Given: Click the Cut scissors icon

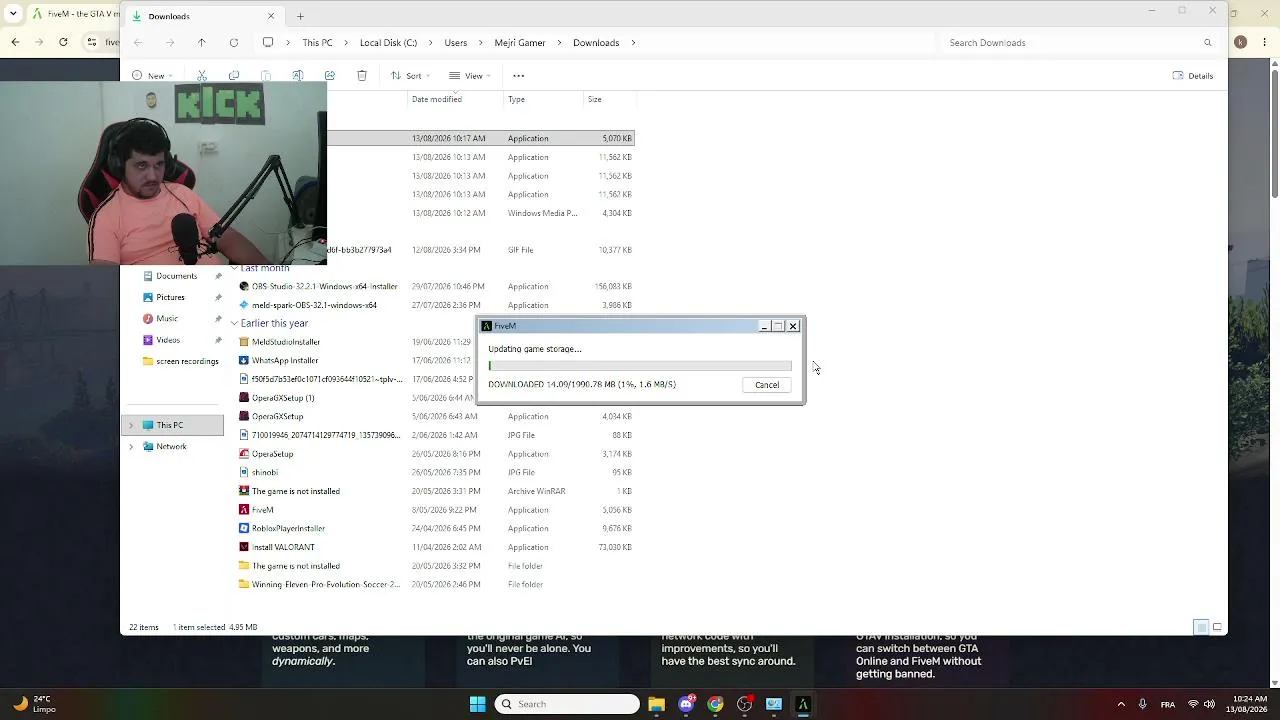Looking at the screenshot, I should 202,76.
